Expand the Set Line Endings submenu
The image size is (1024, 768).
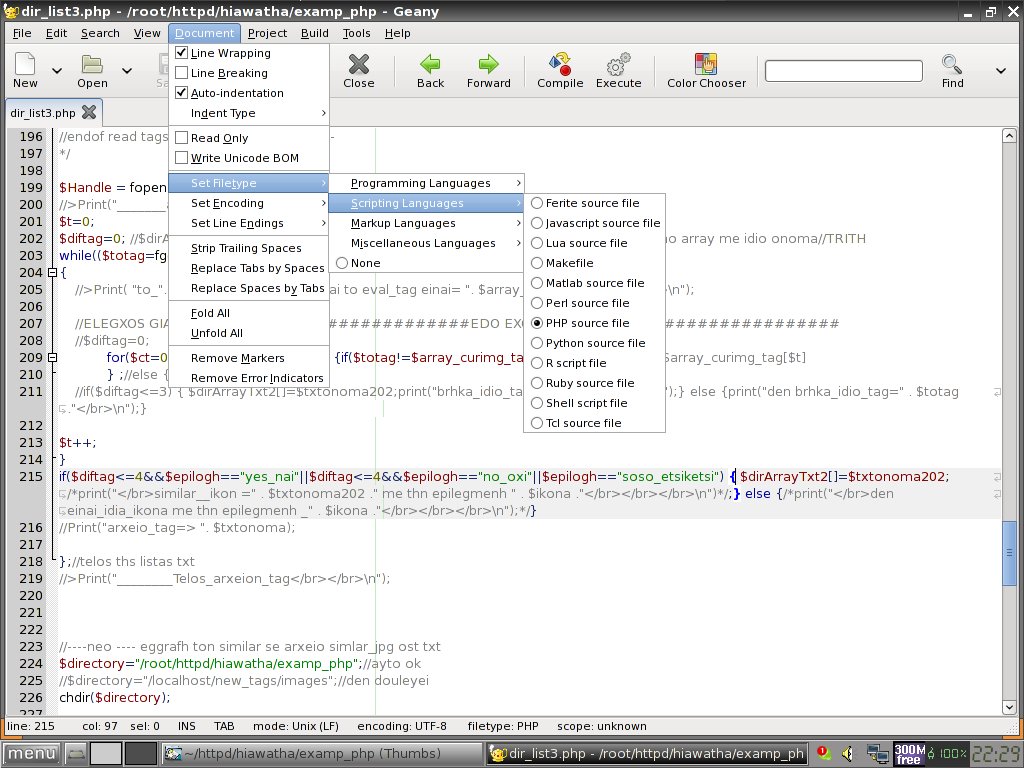249,223
